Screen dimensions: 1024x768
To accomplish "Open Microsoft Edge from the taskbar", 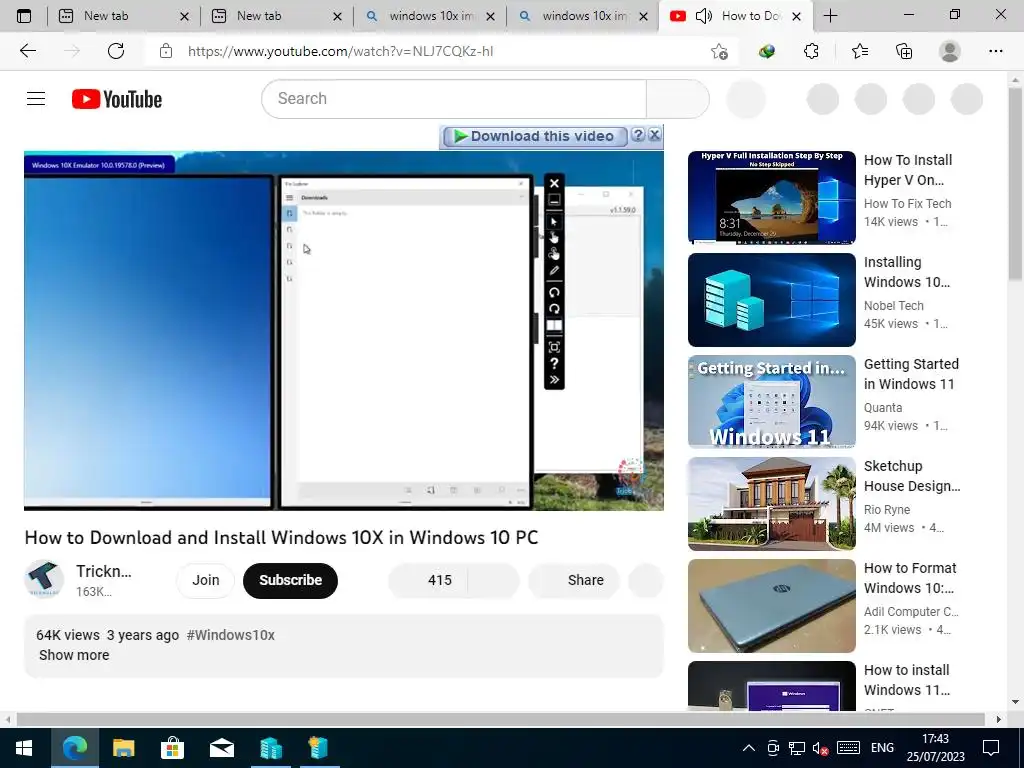I will [74, 748].
